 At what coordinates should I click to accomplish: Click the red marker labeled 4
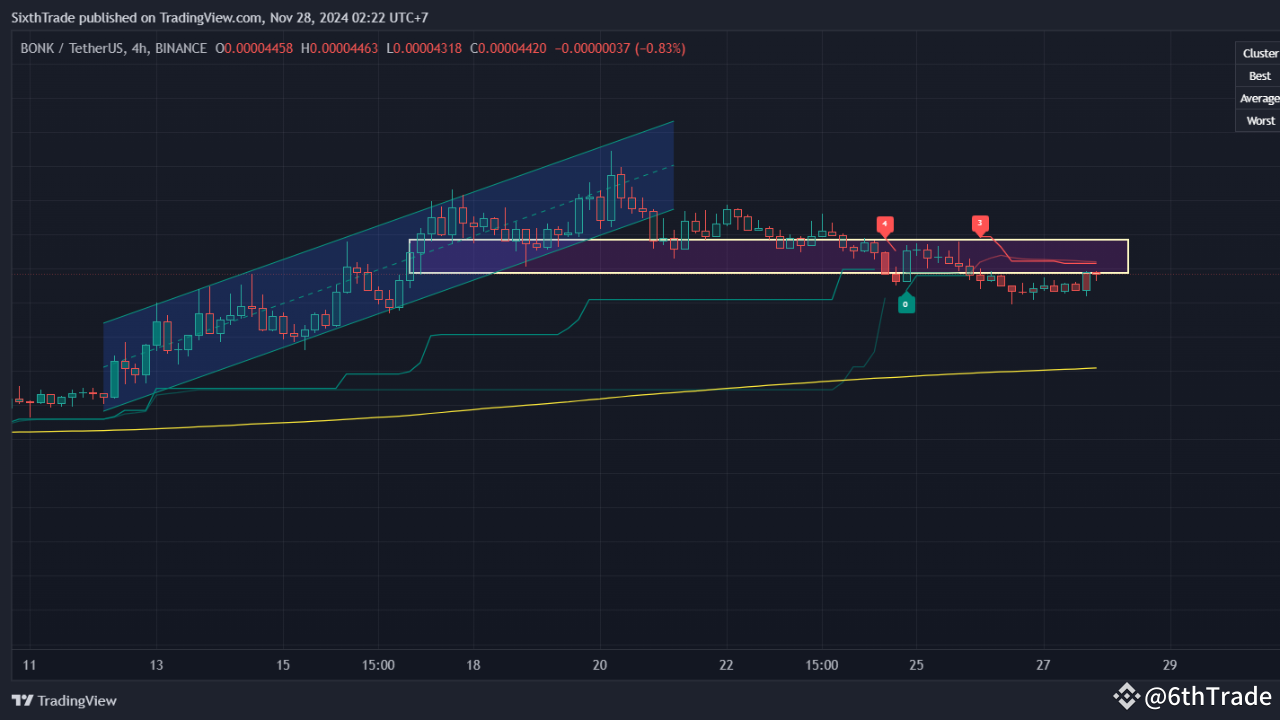pyautogui.click(x=885, y=226)
